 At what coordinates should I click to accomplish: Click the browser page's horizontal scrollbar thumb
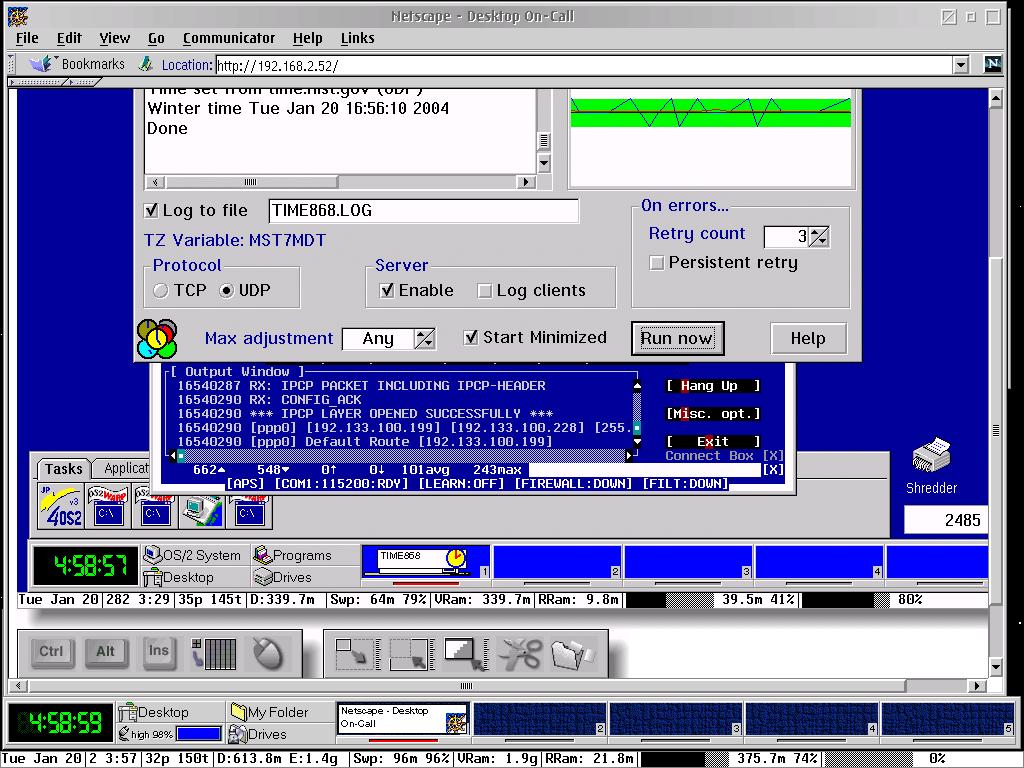466,686
